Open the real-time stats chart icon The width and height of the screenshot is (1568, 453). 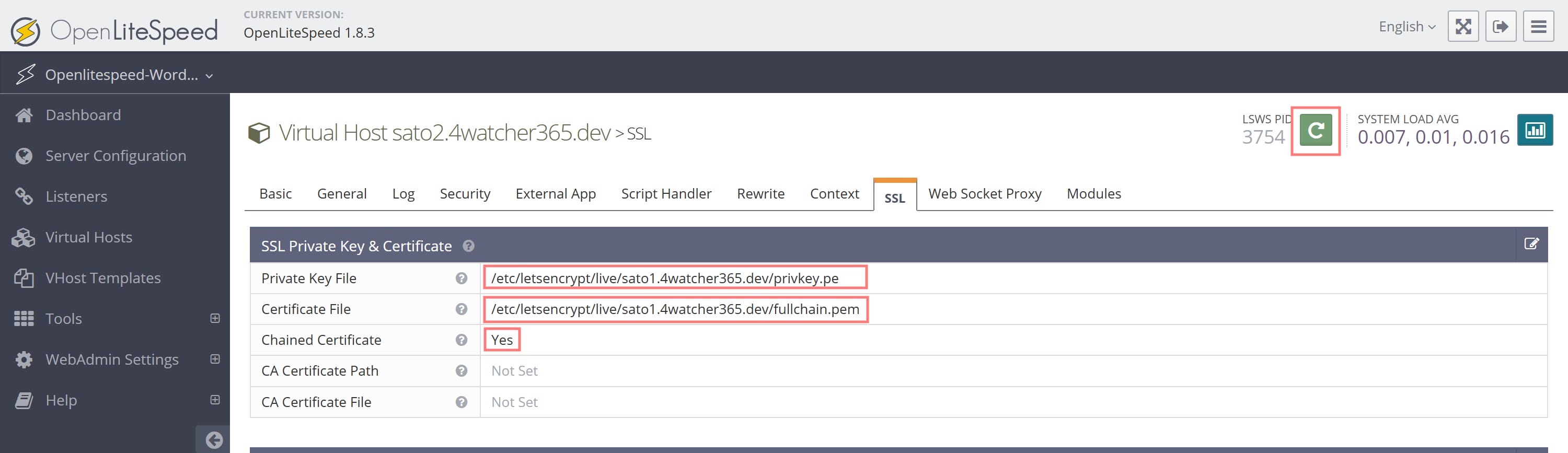[1535, 130]
